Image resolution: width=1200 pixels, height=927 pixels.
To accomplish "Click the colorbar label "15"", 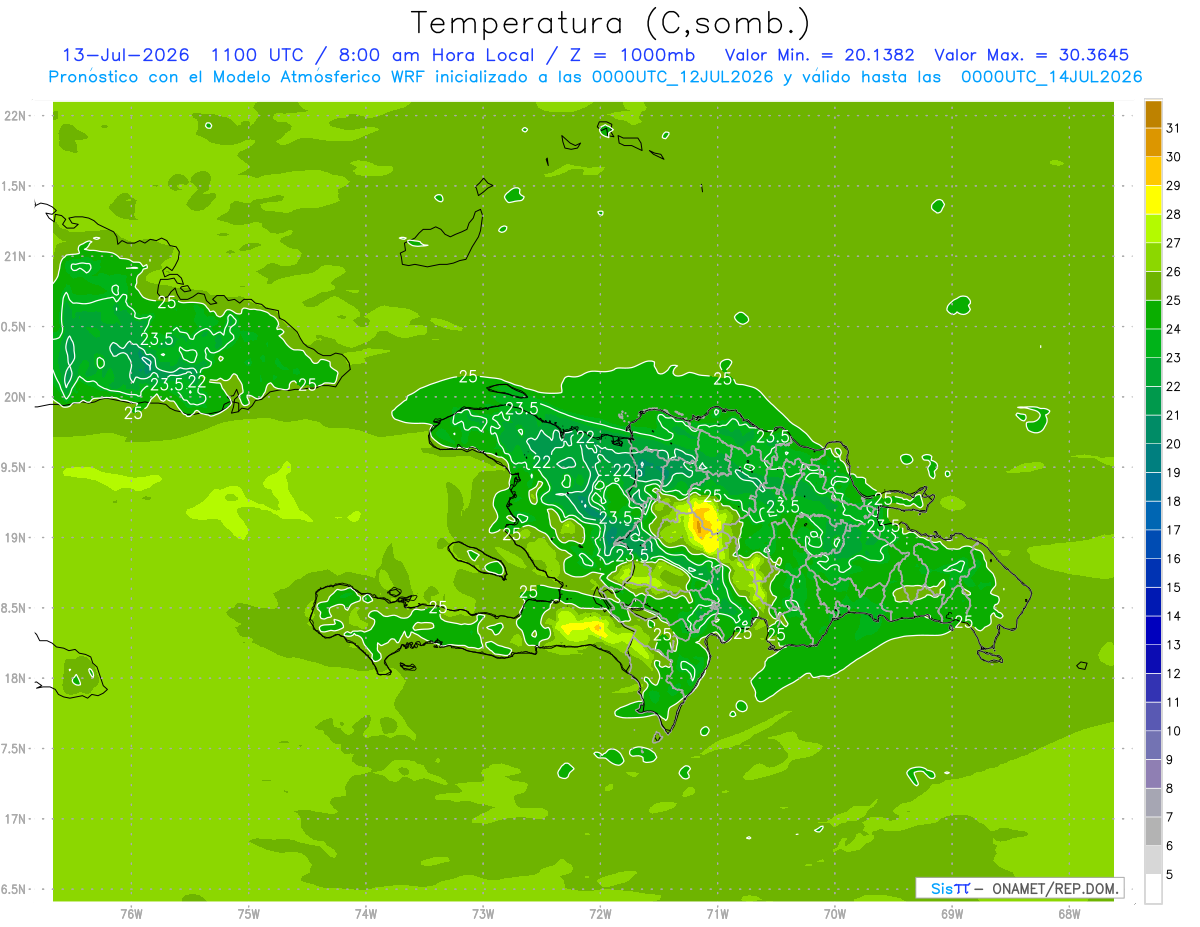I will 1174,588.
